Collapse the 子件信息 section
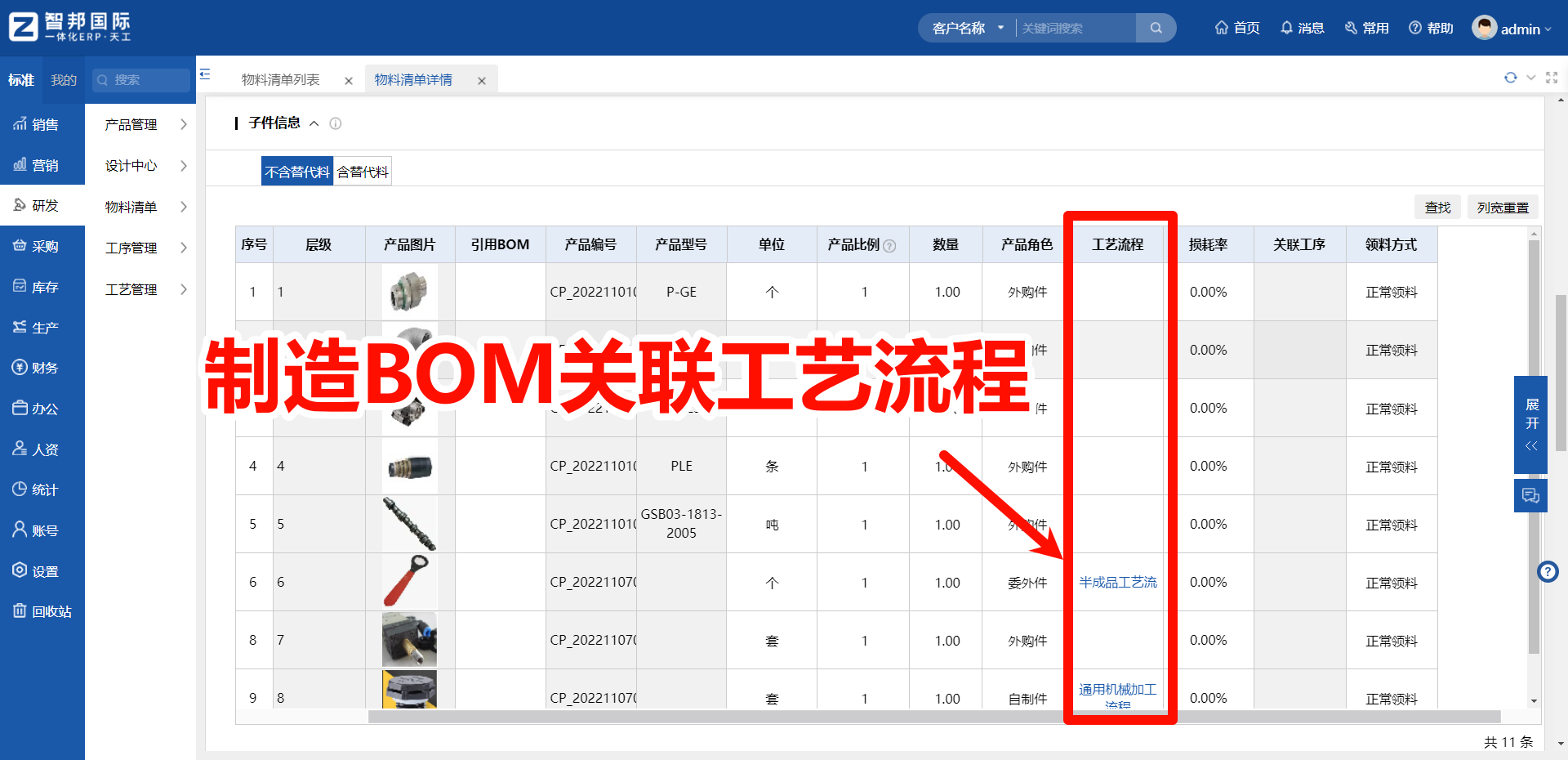This screenshot has height=760, width=1568. (314, 123)
